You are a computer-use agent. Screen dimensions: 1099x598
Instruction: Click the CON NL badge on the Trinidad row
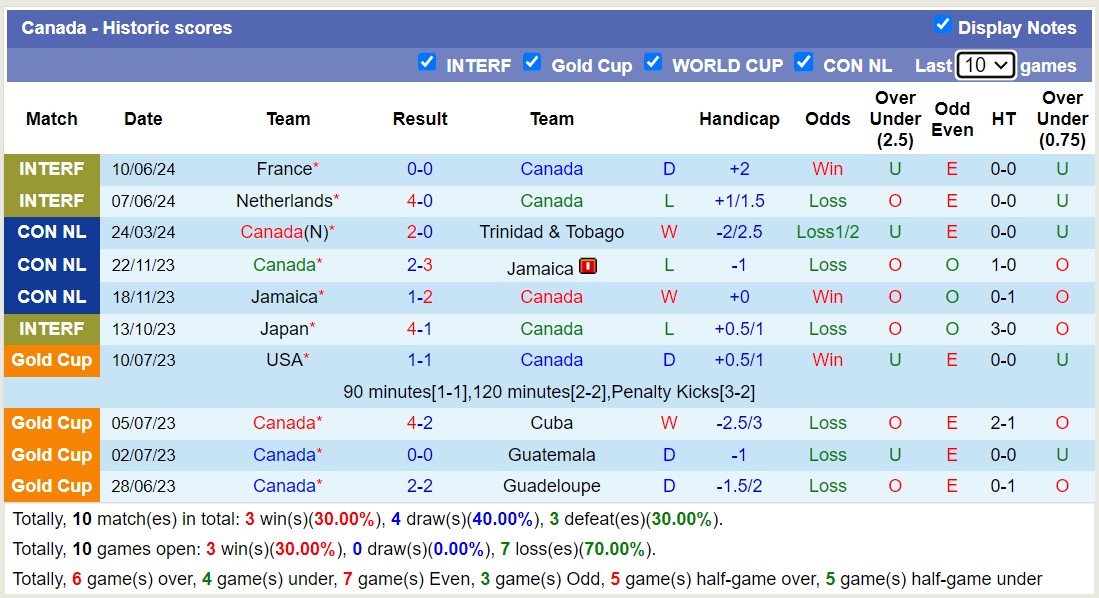coord(51,232)
